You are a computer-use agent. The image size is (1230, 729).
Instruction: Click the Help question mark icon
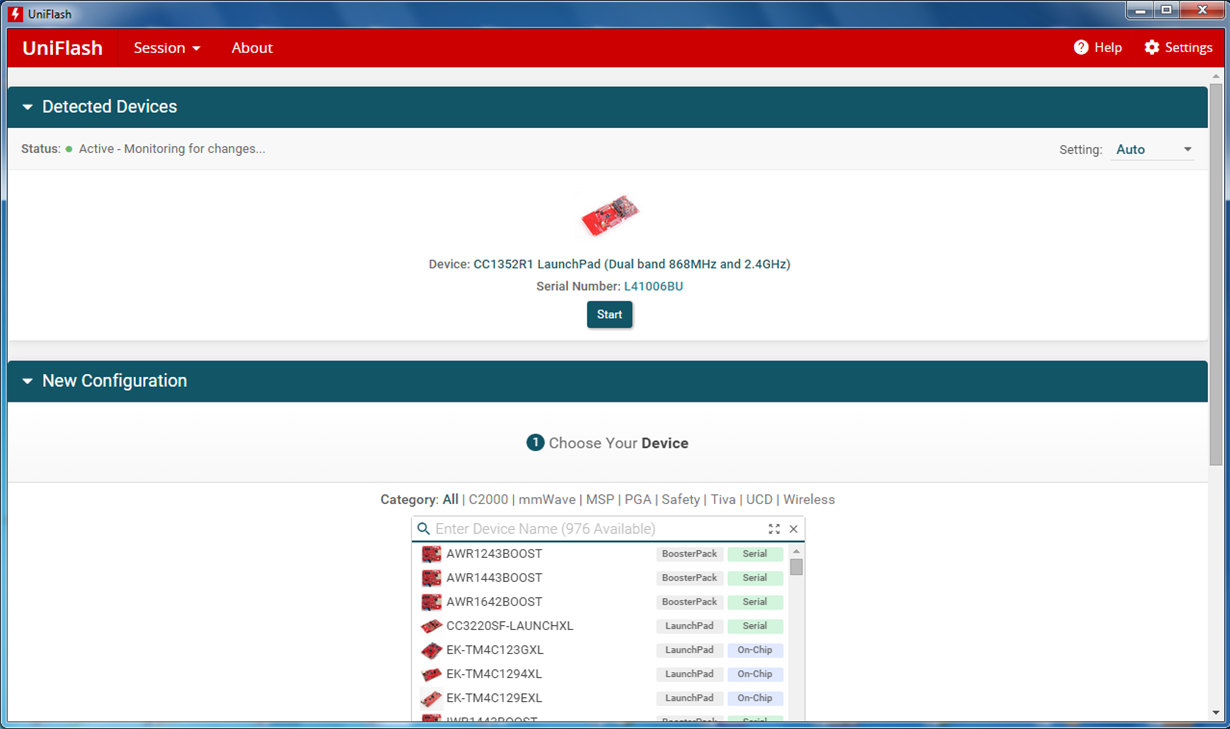[x=1081, y=48]
